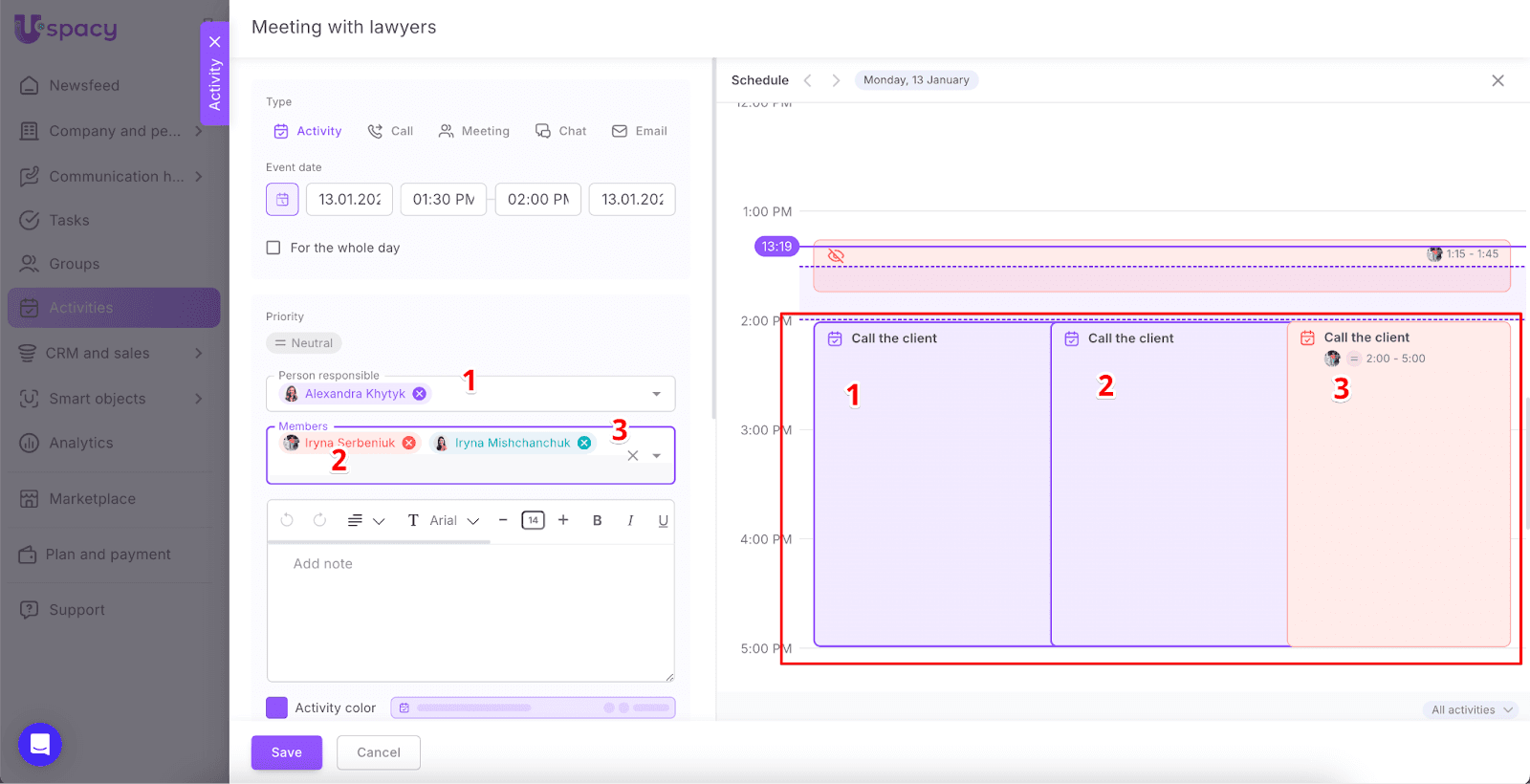Open the chat bubble widget icon
The height and width of the screenshot is (784, 1530).
tap(40, 744)
